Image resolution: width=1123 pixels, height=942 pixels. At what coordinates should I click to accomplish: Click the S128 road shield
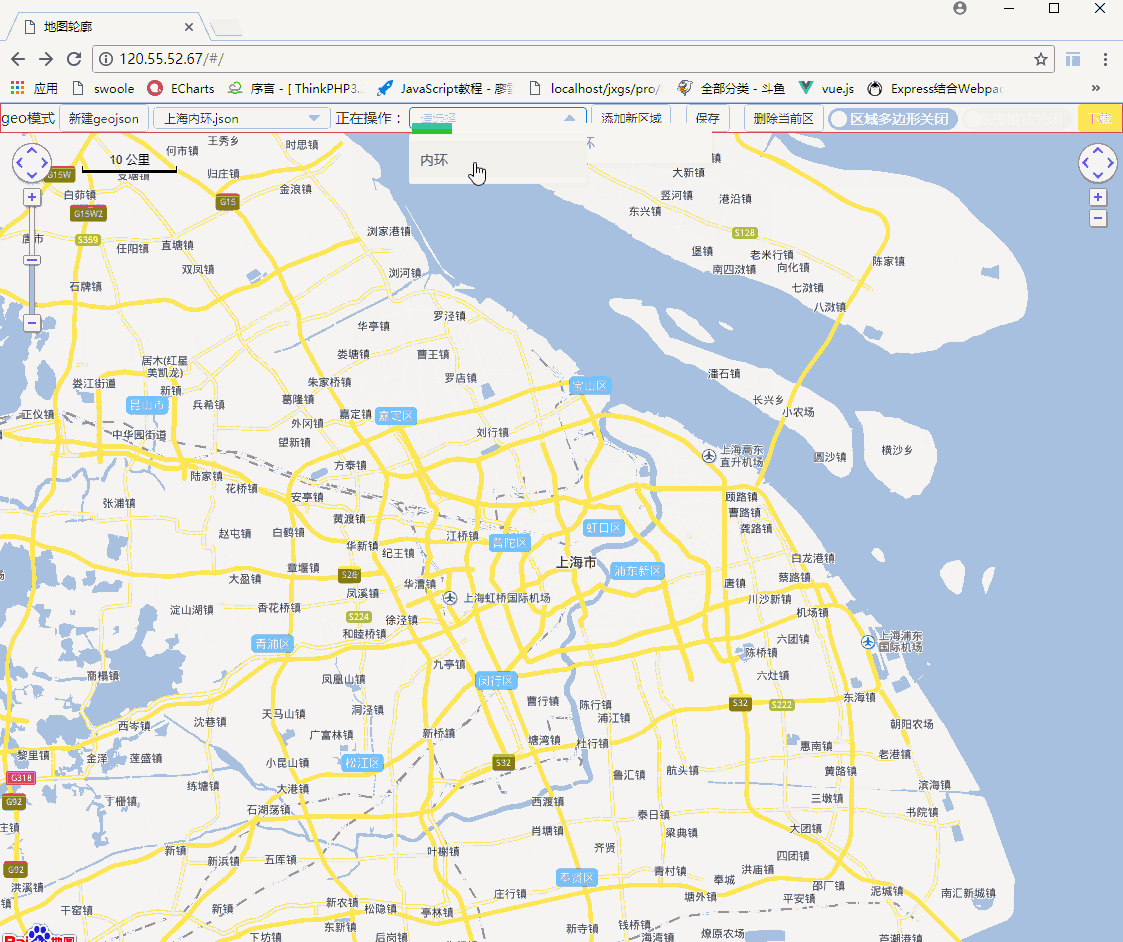pos(745,233)
